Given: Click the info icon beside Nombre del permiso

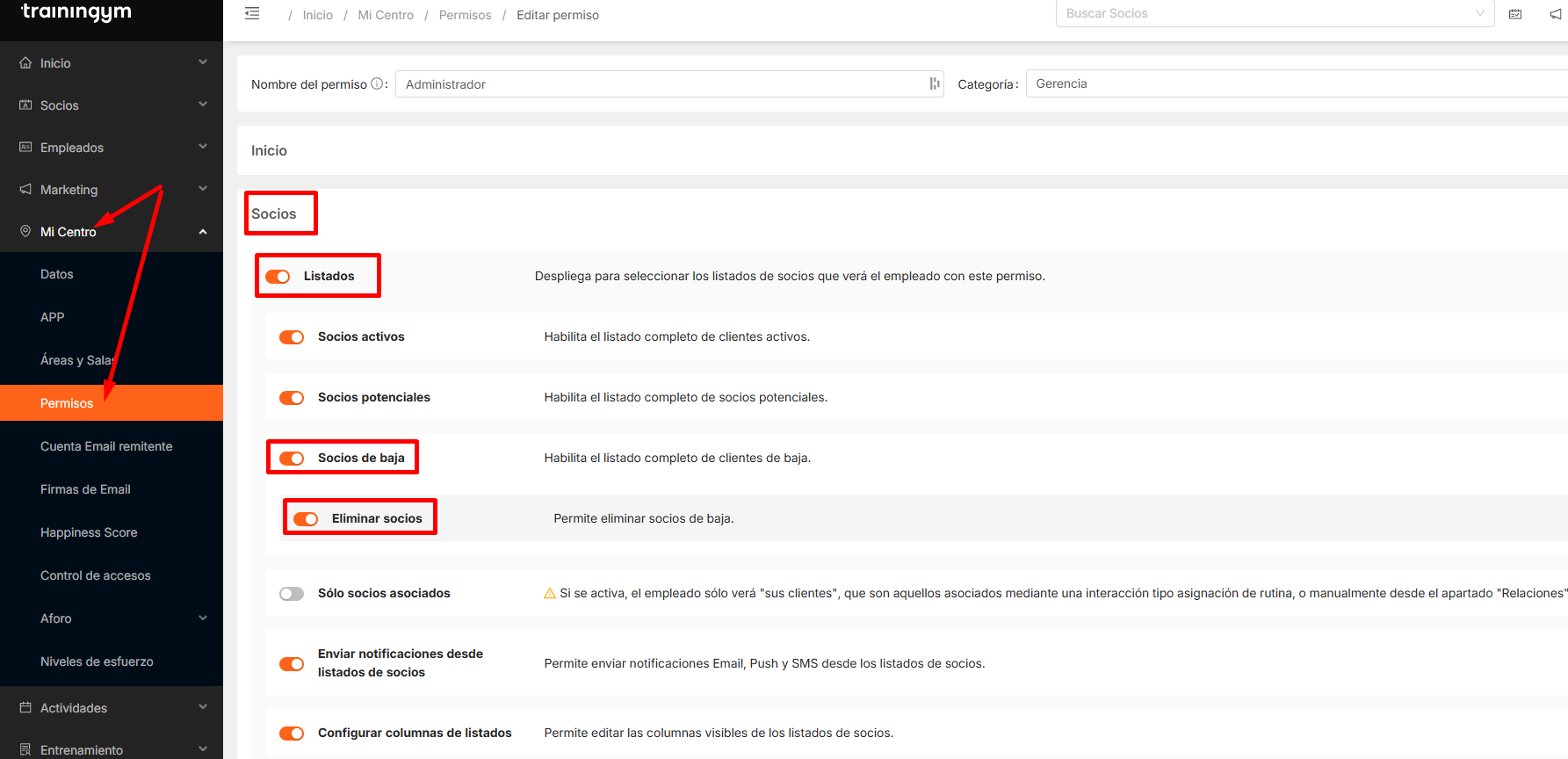Looking at the screenshot, I should pyautogui.click(x=377, y=84).
